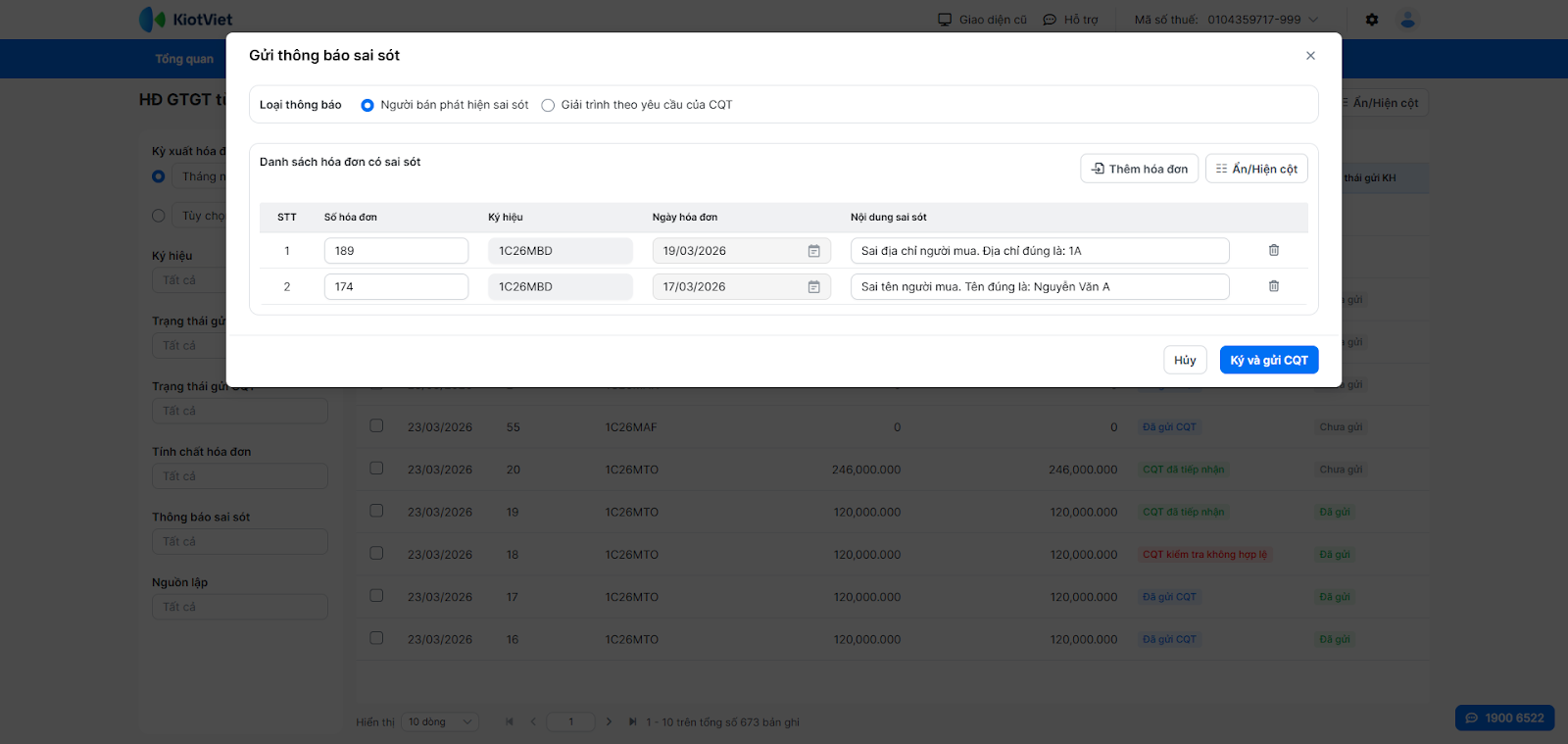Tick checkbox for invoice number 20 row
The width and height of the screenshot is (1568, 744).
pyautogui.click(x=376, y=469)
